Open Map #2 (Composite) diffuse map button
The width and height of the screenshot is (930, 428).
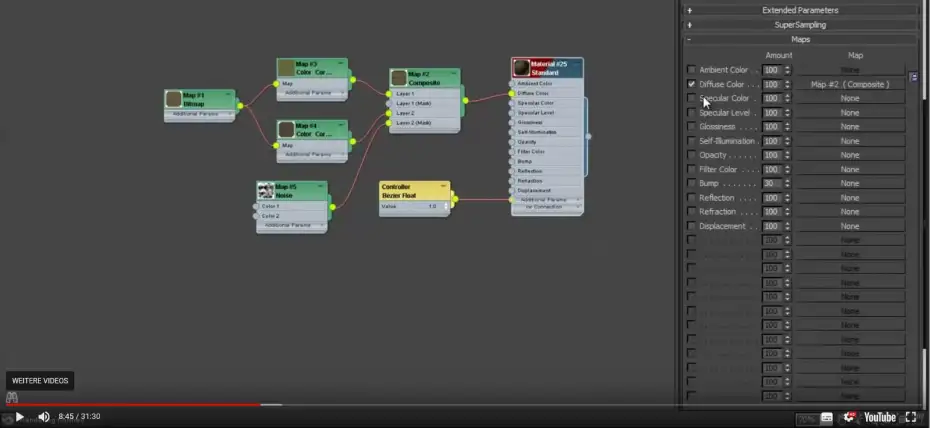pyautogui.click(x=850, y=84)
